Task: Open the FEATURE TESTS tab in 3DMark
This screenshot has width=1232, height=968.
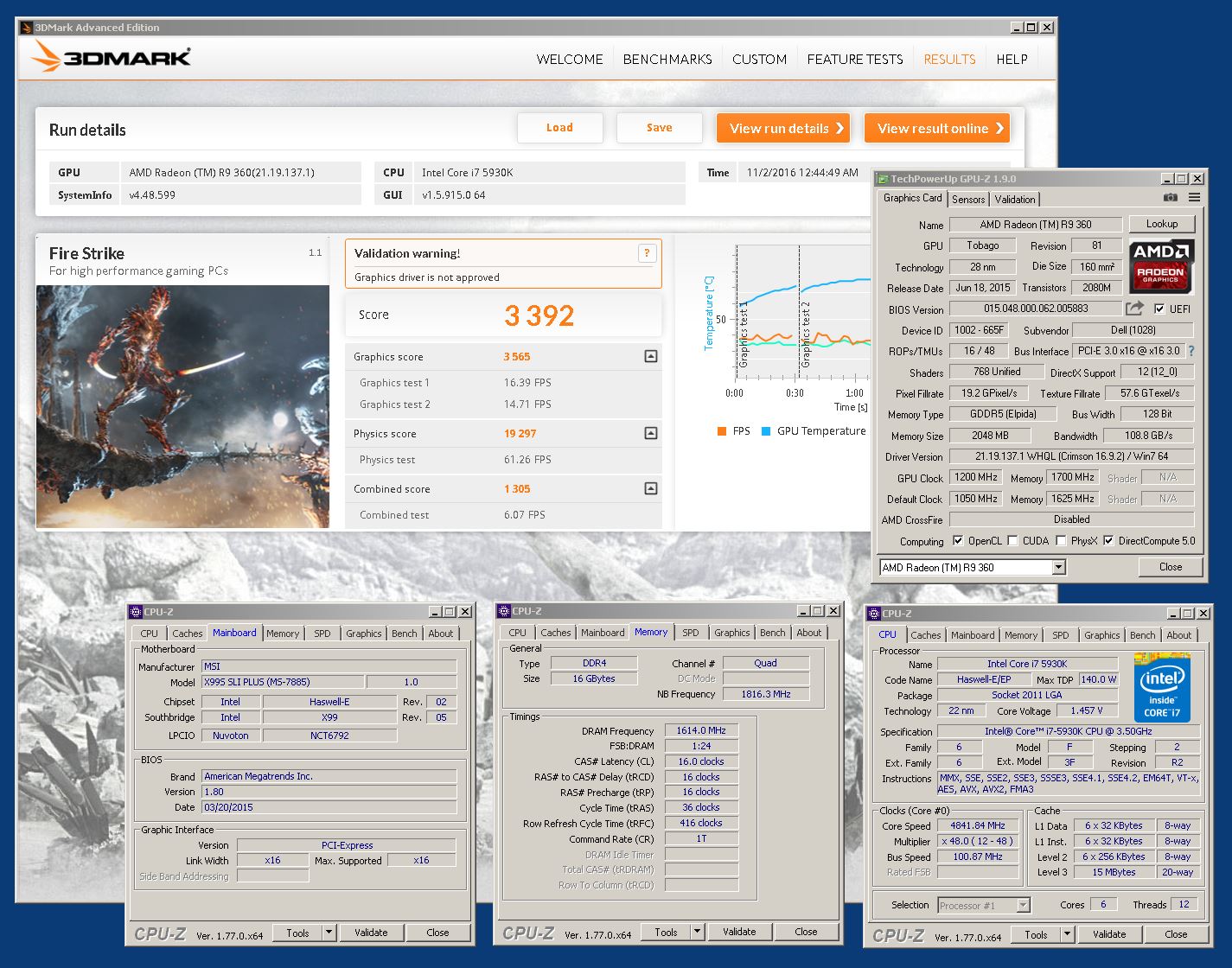Action: coord(855,60)
